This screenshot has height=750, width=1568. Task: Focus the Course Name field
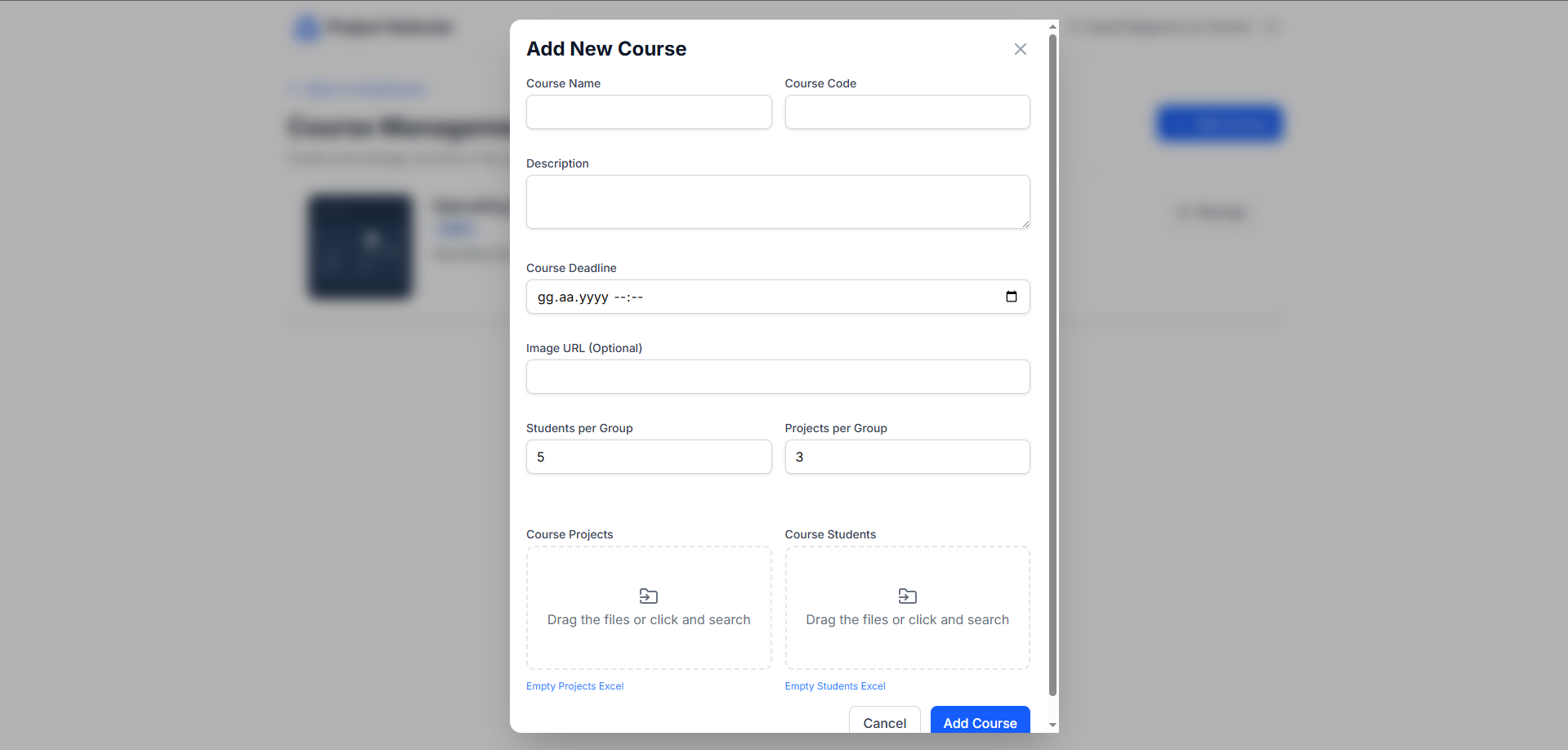[x=649, y=112]
